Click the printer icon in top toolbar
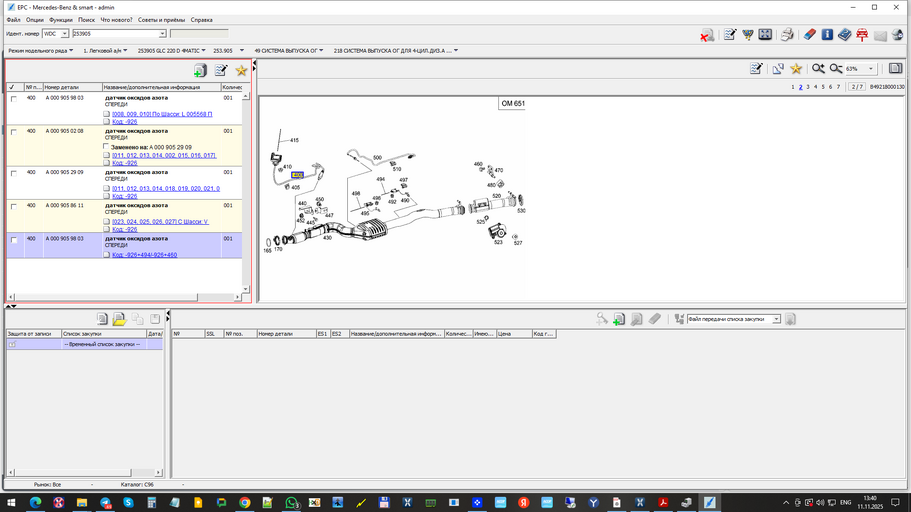The image size is (911, 512). click(x=787, y=35)
